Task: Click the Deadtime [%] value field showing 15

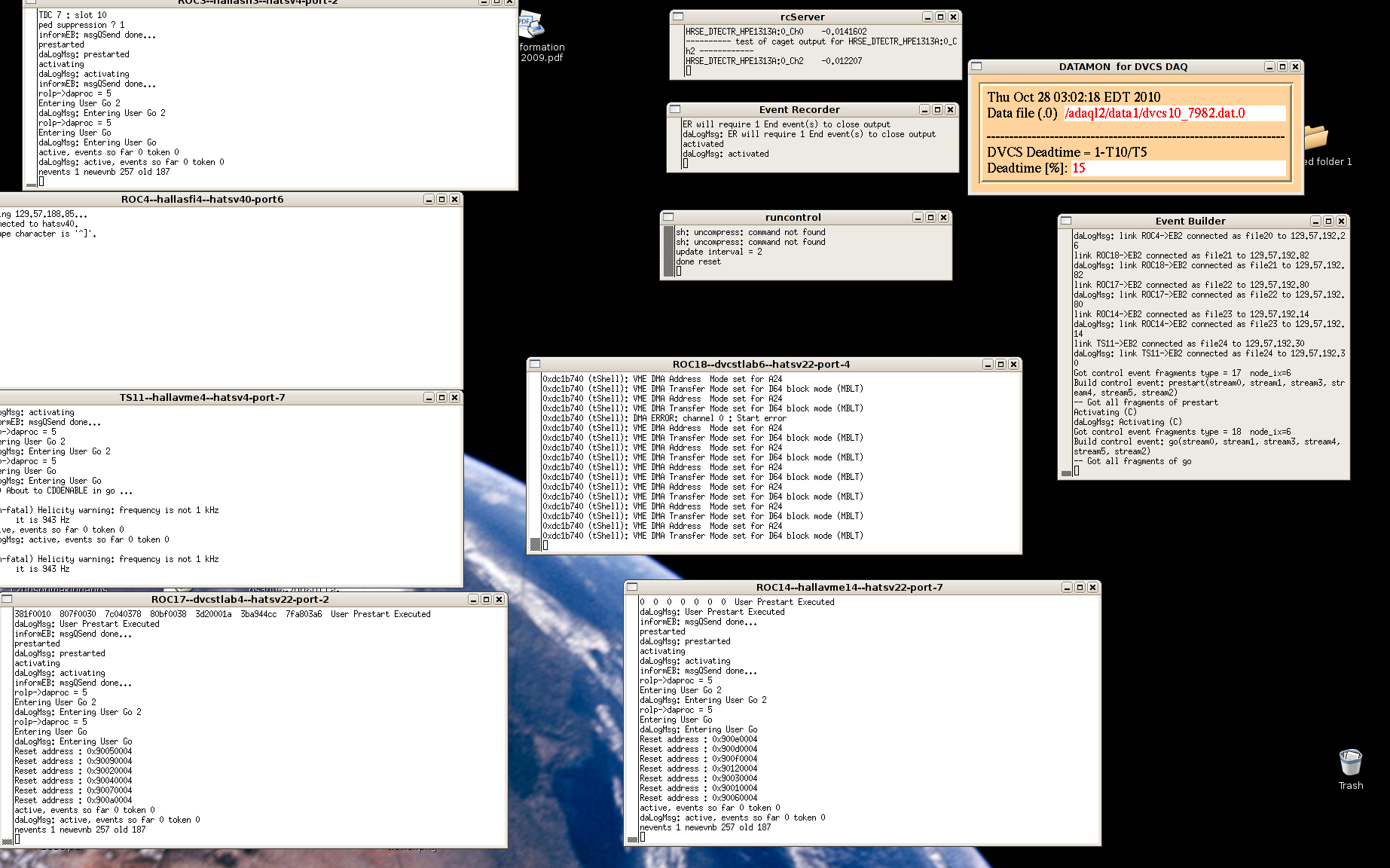Action: [1178, 168]
